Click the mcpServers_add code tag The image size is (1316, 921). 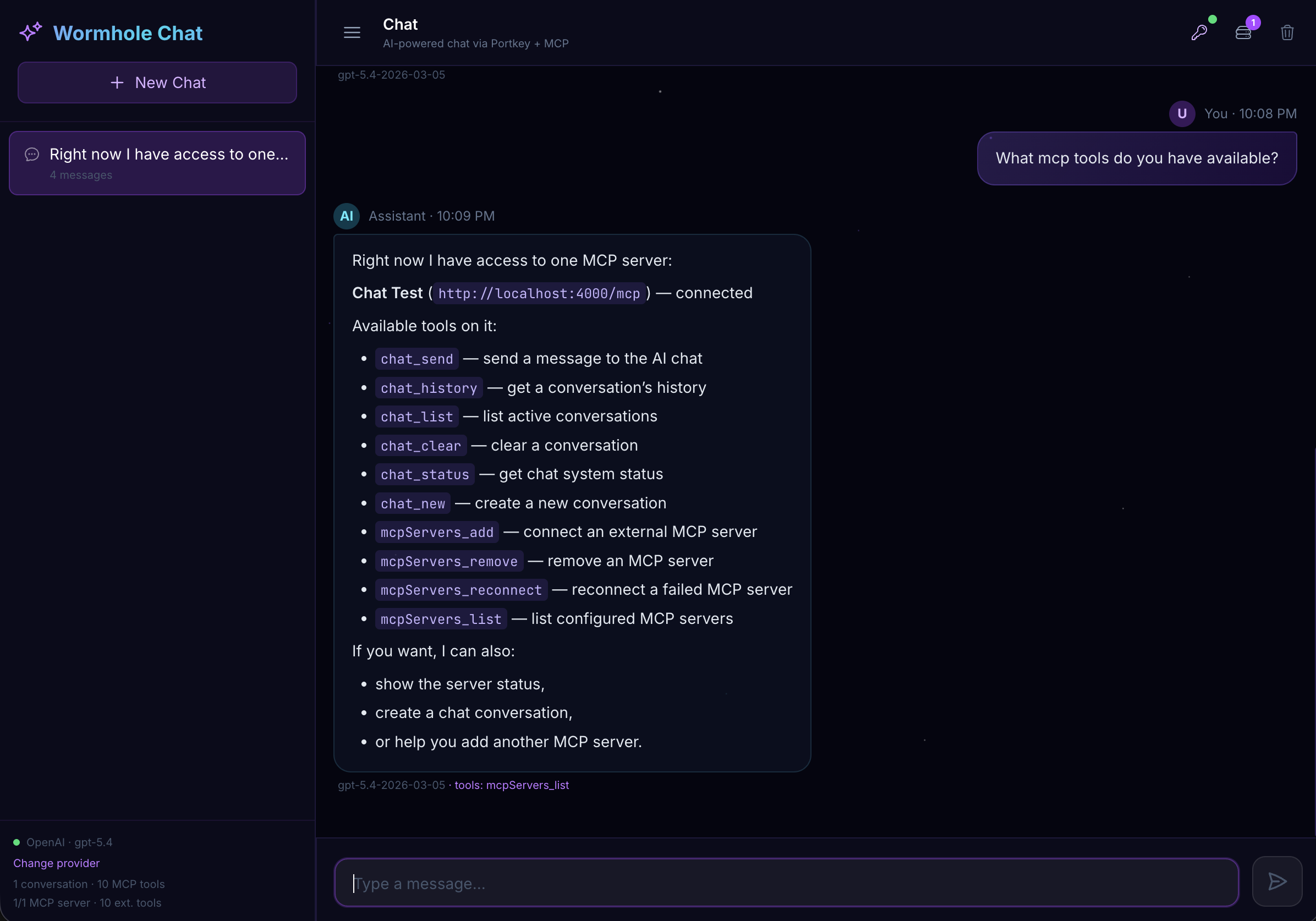(437, 532)
